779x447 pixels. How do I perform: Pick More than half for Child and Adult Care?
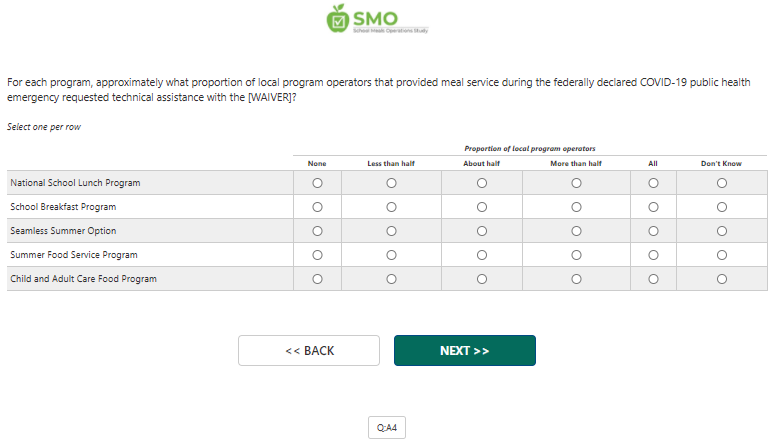(576, 279)
